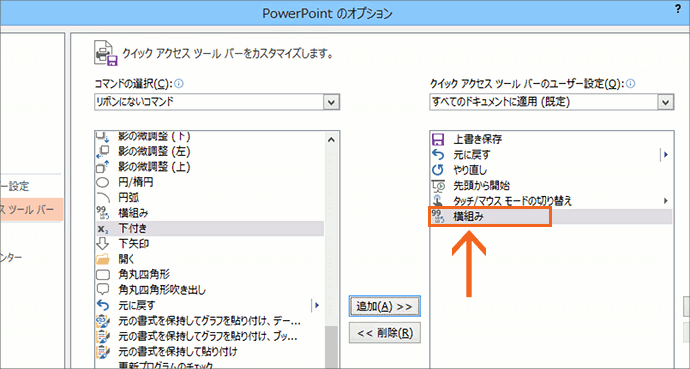The width and height of the screenshot is (690, 369).
Task: Click the info icon beside コマンドの選択
Action: coord(179,84)
